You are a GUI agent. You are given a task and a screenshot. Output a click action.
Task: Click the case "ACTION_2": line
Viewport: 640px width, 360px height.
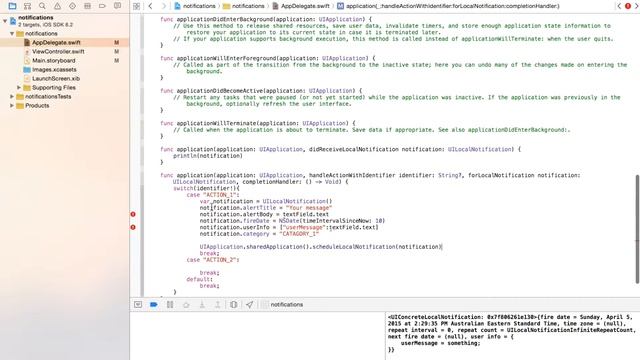213,260
